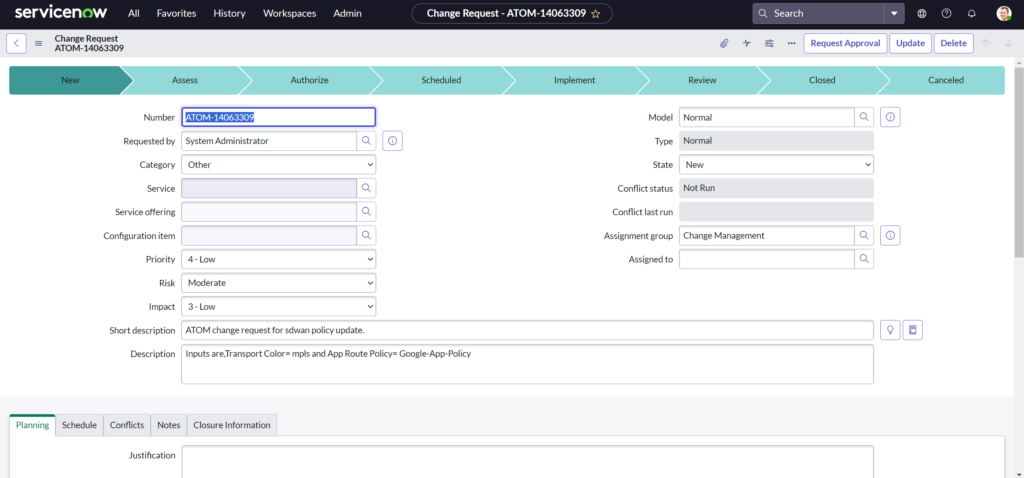
Task: Switch to the Notes tab
Action: tap(168, 424)
